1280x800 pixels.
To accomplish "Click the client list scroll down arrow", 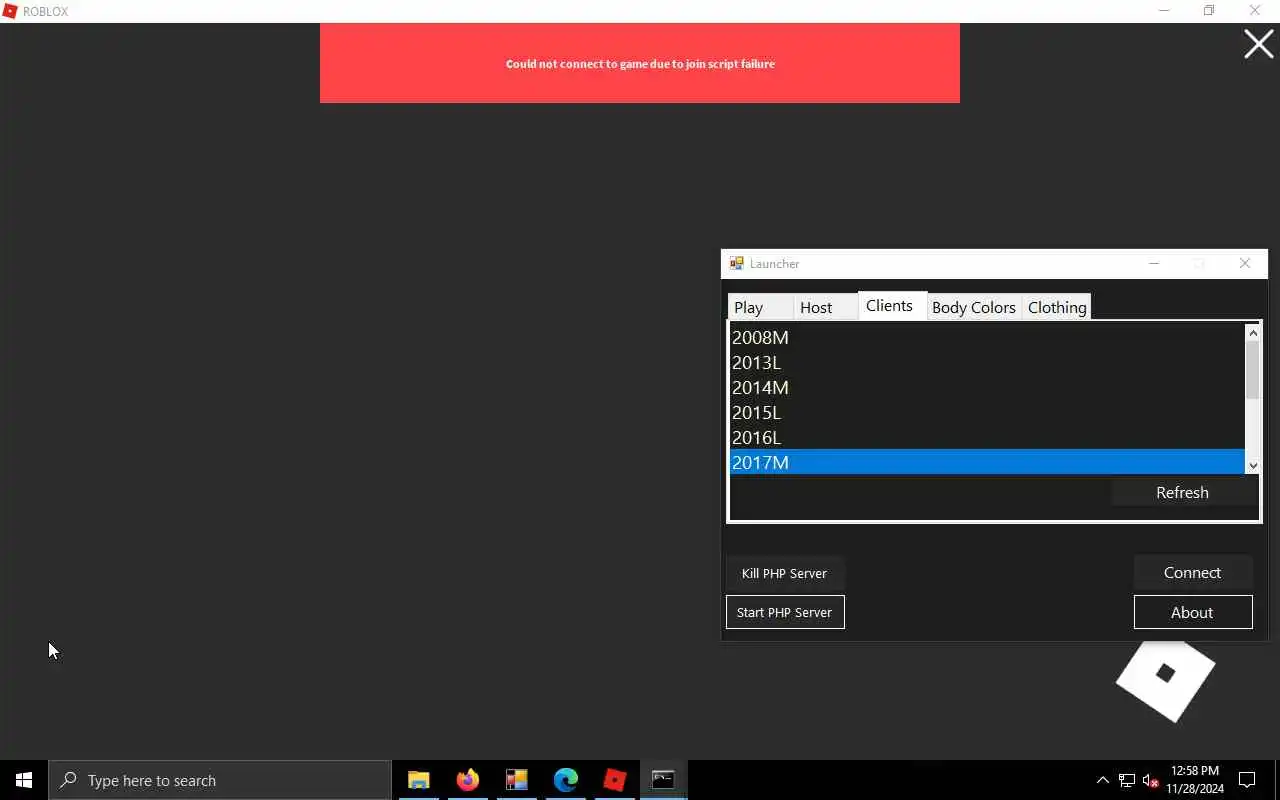I will coord(1253,466).
